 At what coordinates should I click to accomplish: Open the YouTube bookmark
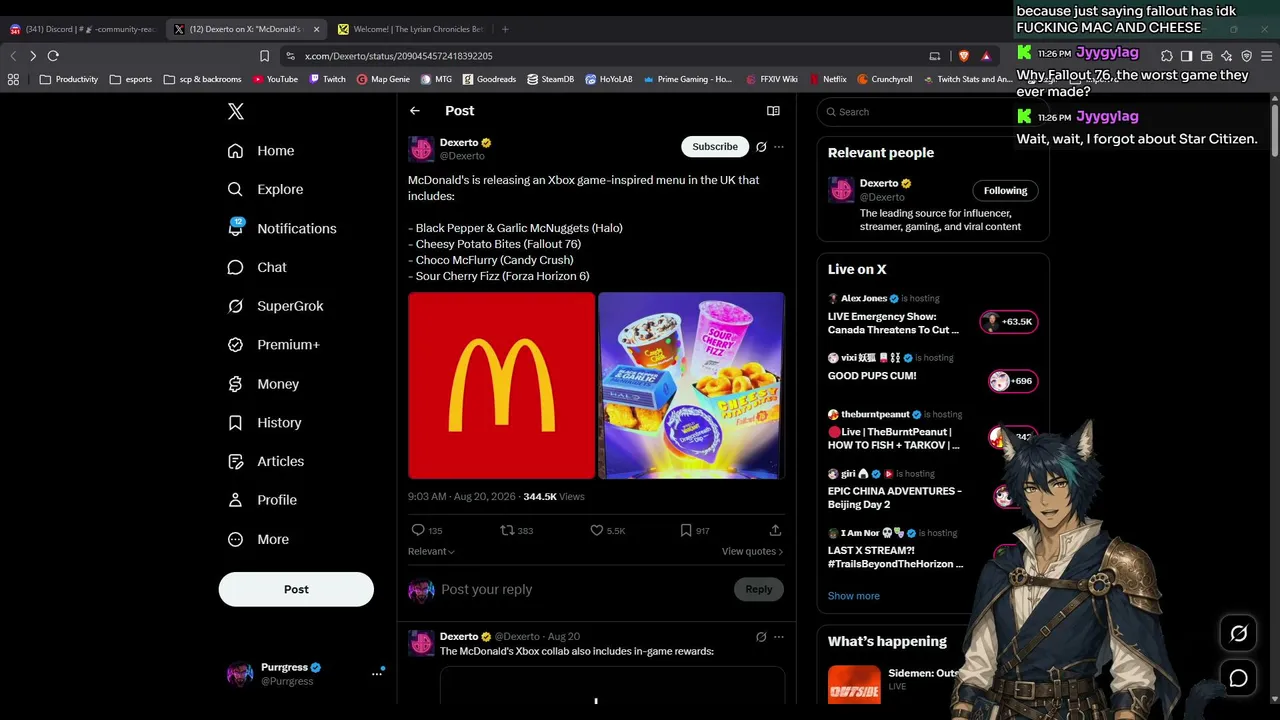[275, 79]
